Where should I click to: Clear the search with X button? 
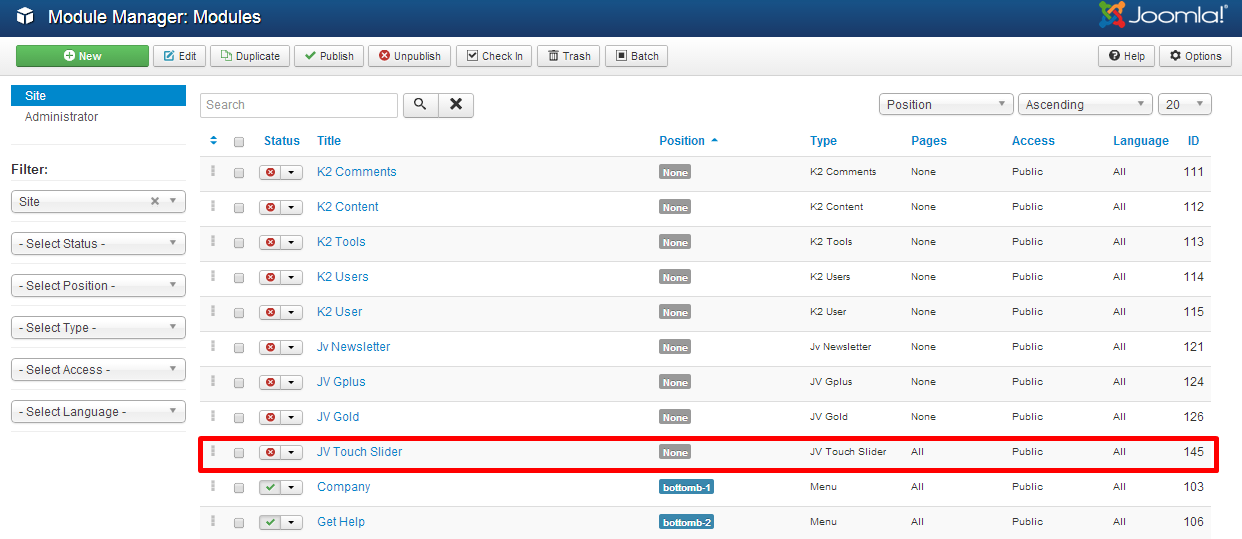click(456, 105)
